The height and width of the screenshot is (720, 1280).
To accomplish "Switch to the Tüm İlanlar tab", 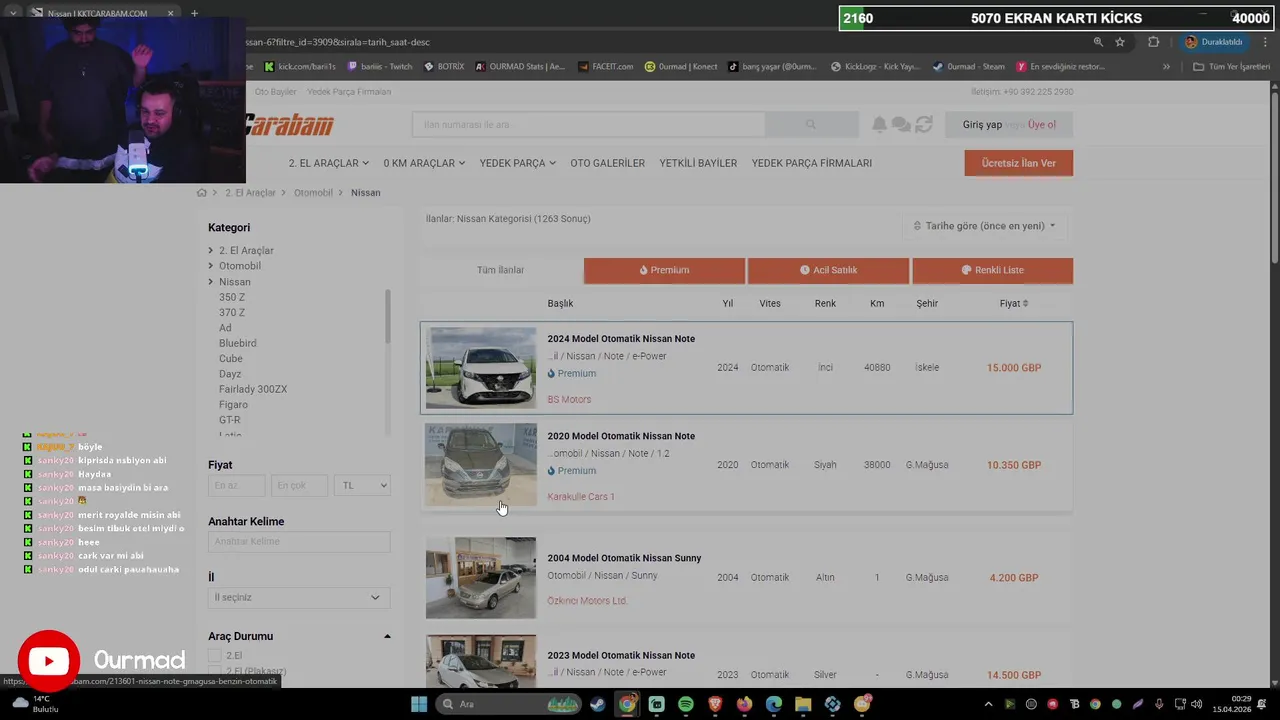I will (x=500, y=270).
